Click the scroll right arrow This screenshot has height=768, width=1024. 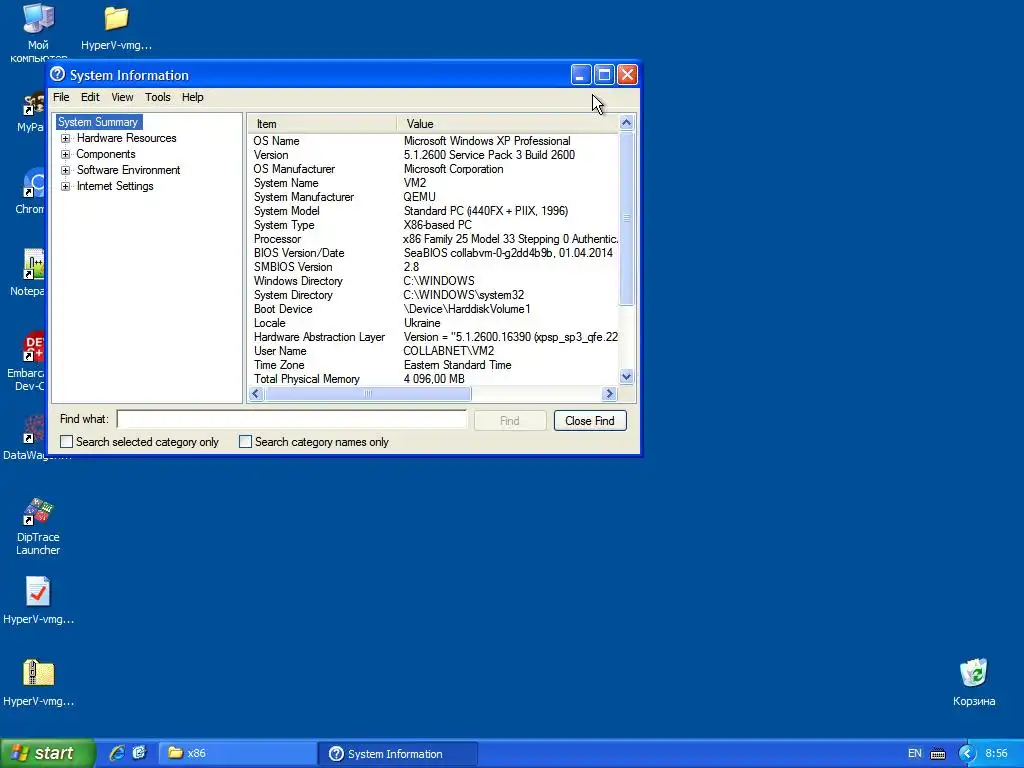point(609,394)
